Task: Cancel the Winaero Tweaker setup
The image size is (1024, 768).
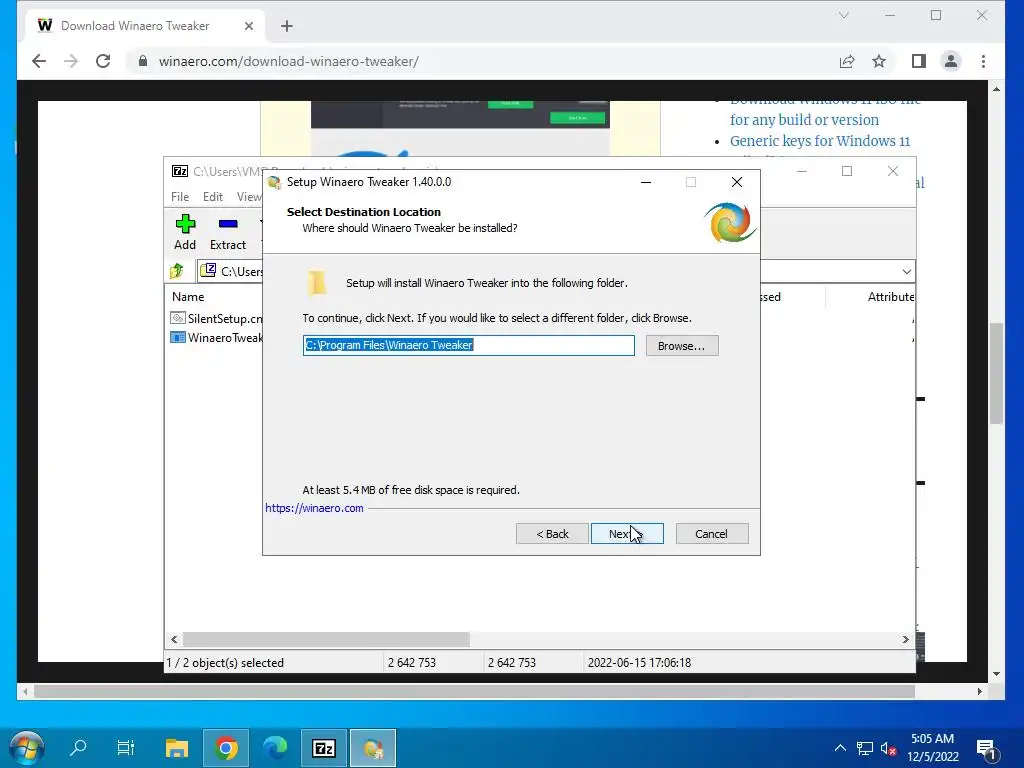Action: (712, 534)
